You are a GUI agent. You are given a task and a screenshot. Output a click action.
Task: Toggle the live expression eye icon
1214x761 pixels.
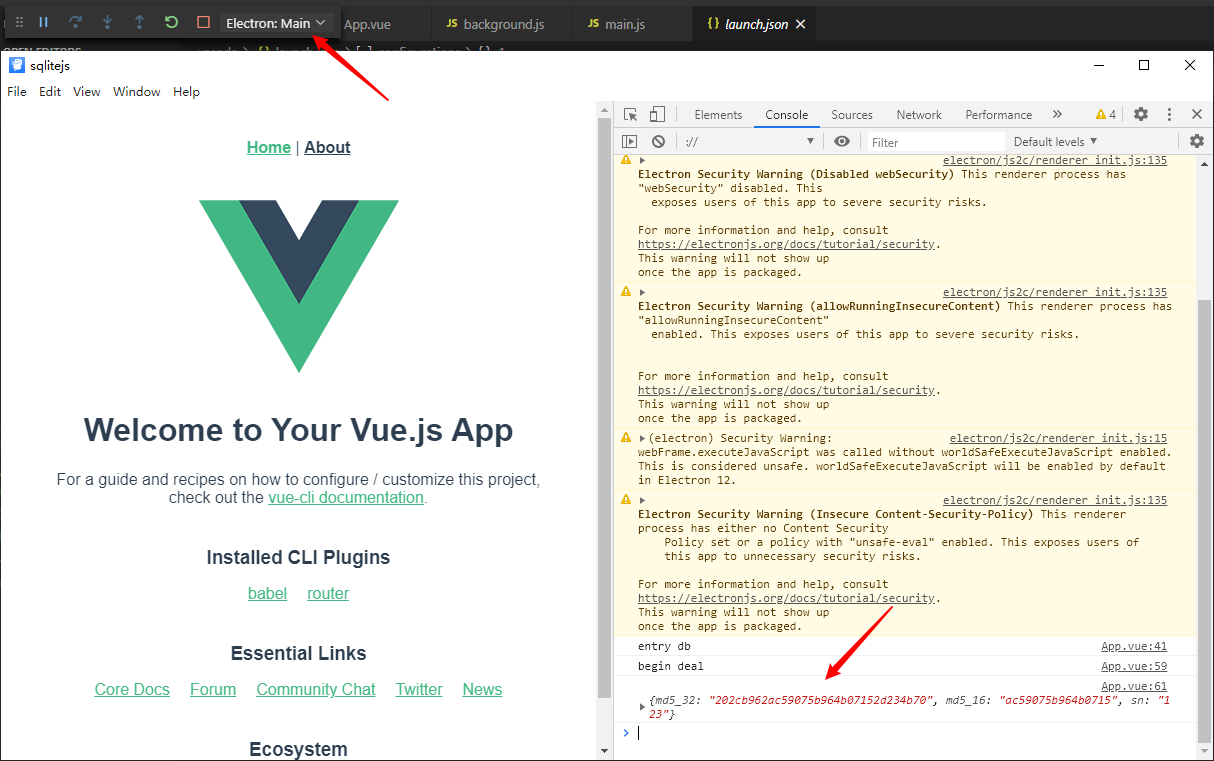click(842, 142)
